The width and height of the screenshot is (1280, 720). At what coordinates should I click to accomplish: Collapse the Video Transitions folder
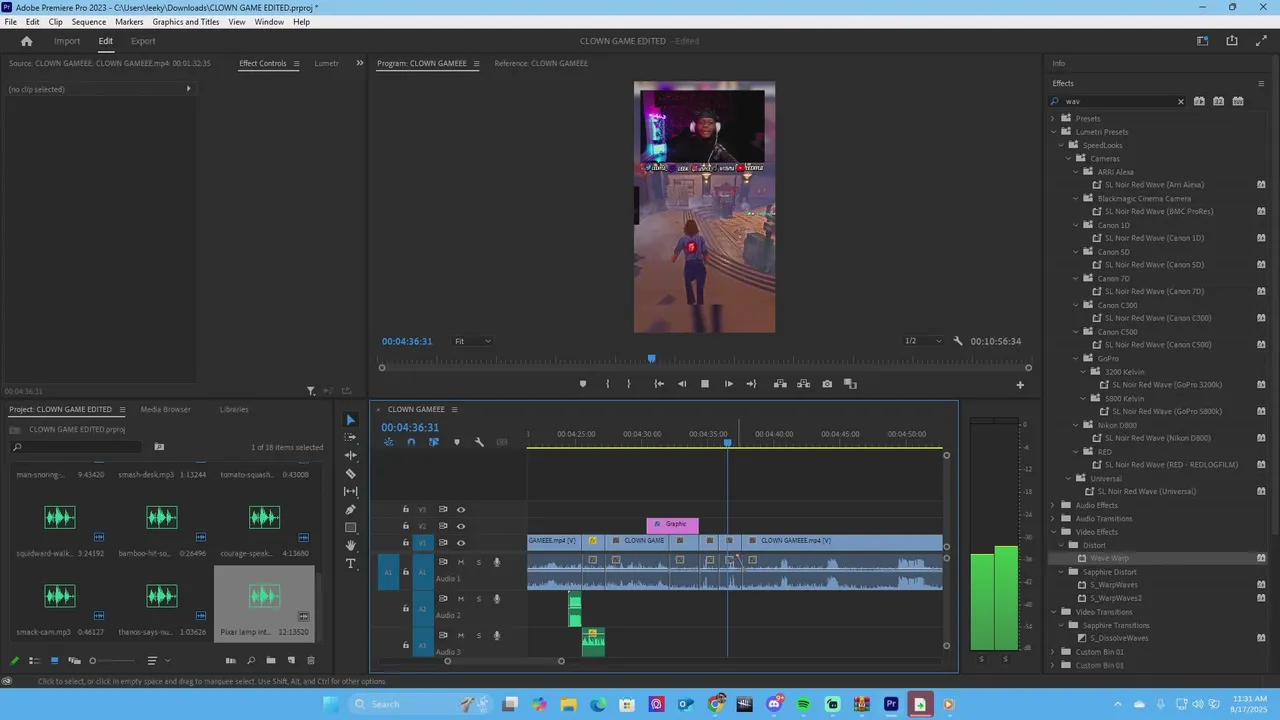coord(1053,612)
